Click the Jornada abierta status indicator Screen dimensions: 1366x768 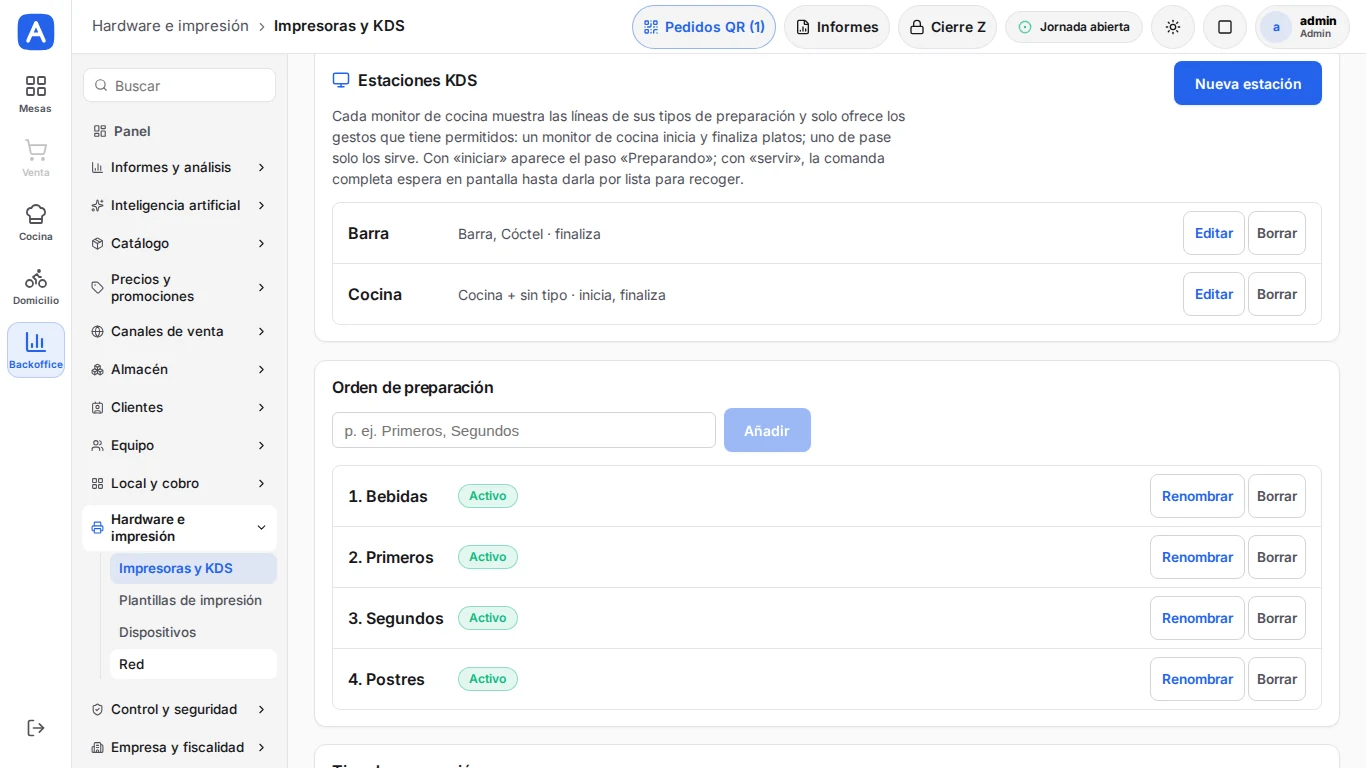pyautogui.click(x=1074, y=27)
